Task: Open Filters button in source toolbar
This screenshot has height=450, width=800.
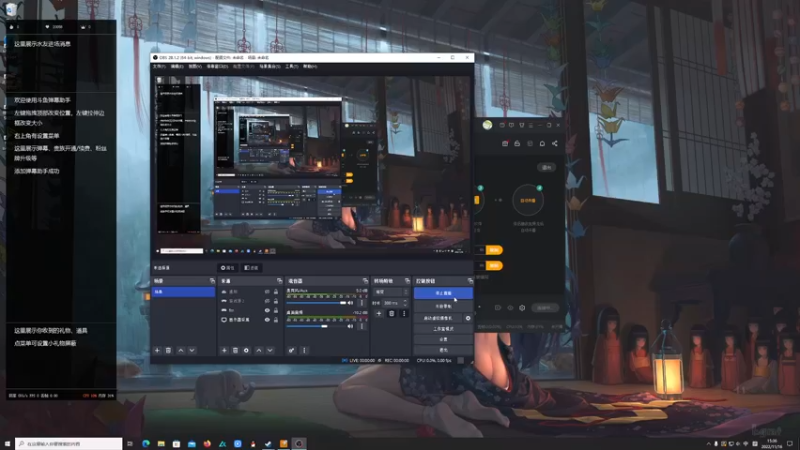Action: pos(251,268)
